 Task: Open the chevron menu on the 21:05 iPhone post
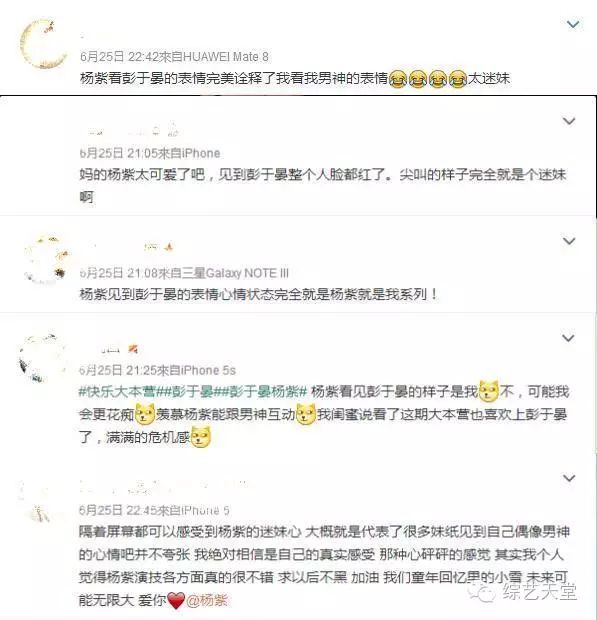569,121
